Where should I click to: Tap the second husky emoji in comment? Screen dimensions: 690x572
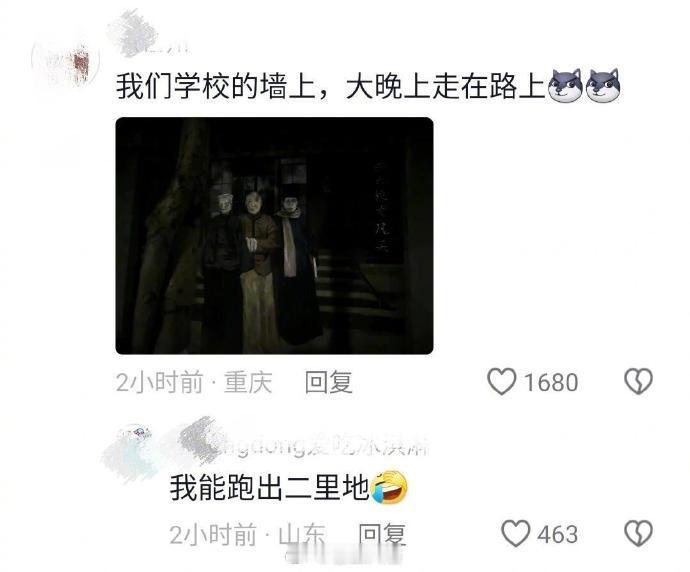click(x=603, y=86)
